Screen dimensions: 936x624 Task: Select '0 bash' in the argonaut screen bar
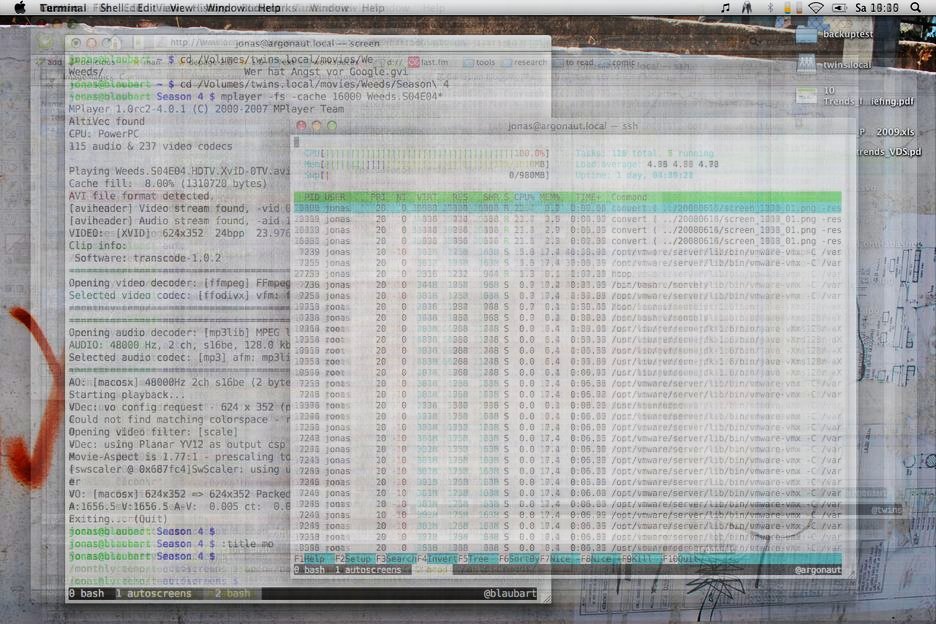tap(309, 570)
